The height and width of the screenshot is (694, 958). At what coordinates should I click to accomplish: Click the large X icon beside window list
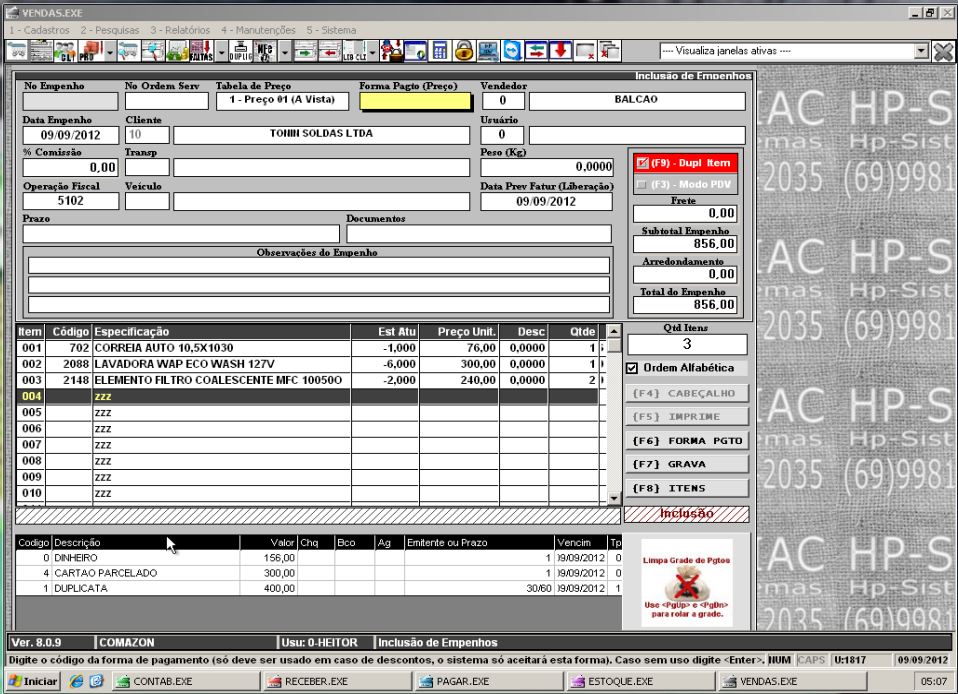[943, 51]
